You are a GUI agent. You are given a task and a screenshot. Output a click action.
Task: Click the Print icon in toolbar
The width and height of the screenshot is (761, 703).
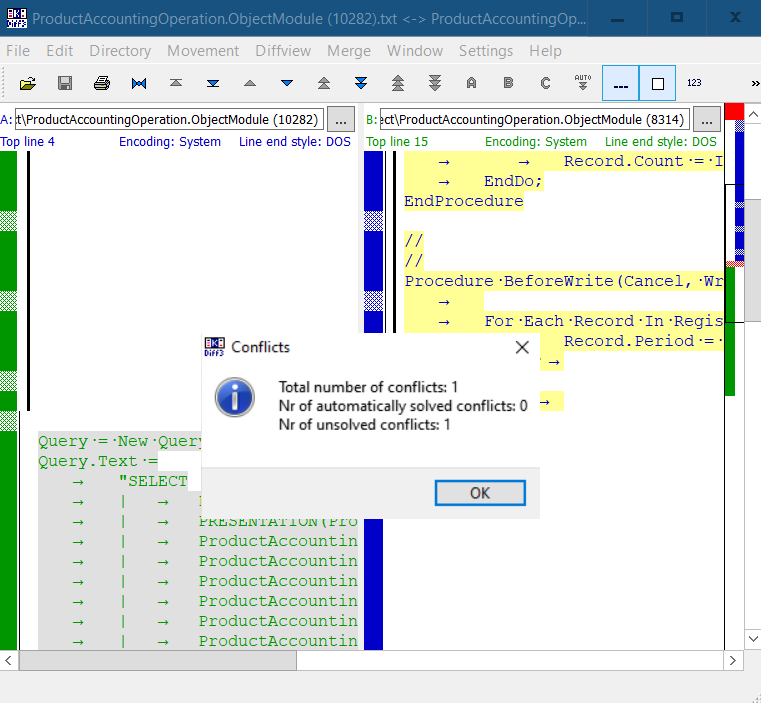pos(102,84)
